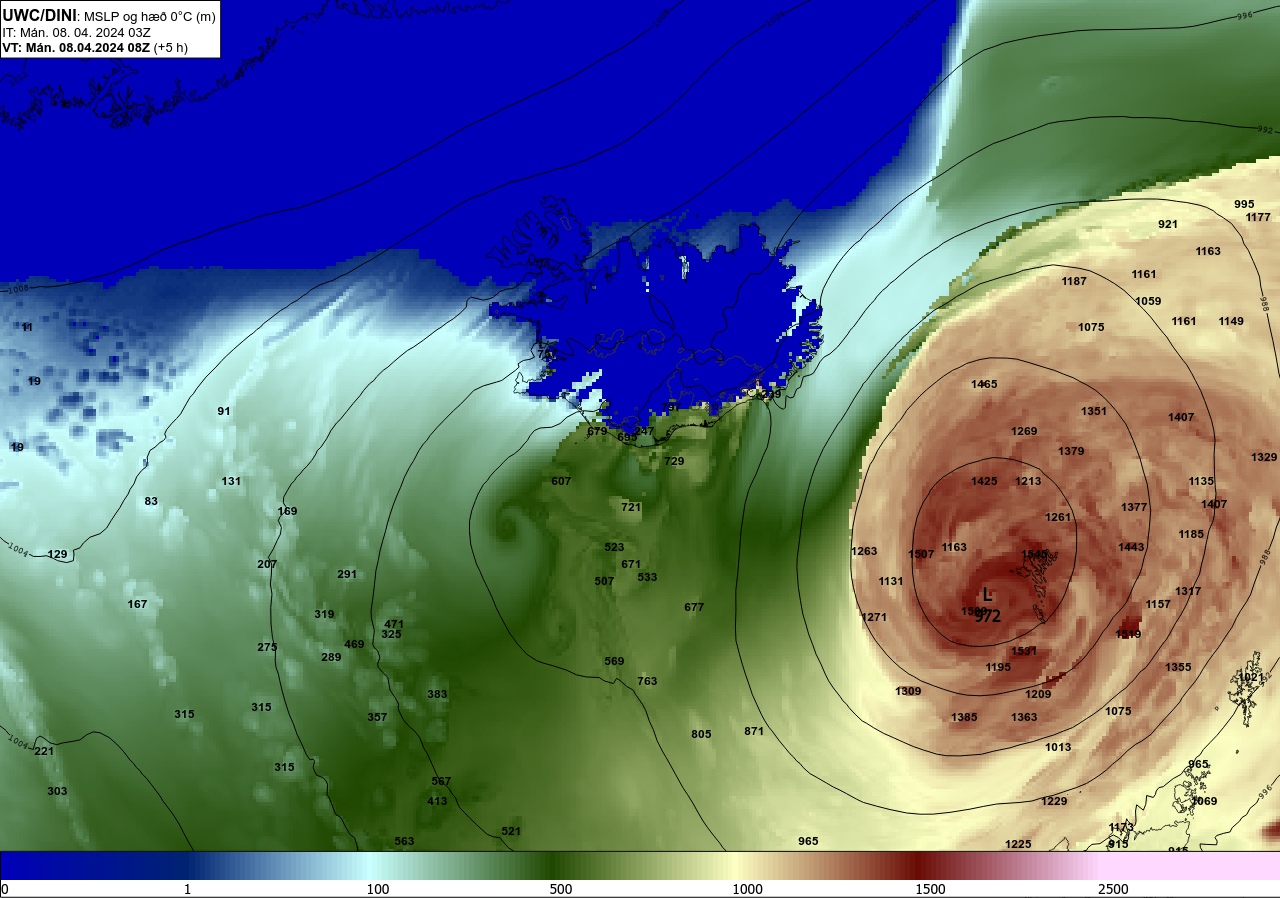
Task: Click the 569 height value
Action: (x=614, y=661)
